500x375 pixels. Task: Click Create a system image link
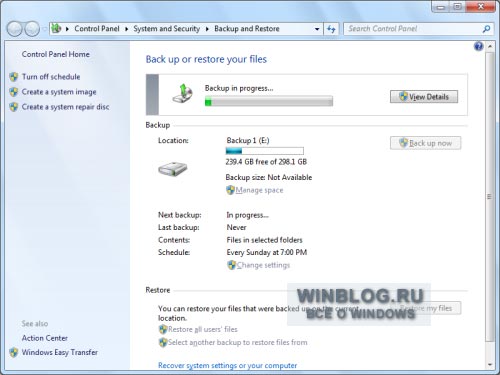click(59, 92)
